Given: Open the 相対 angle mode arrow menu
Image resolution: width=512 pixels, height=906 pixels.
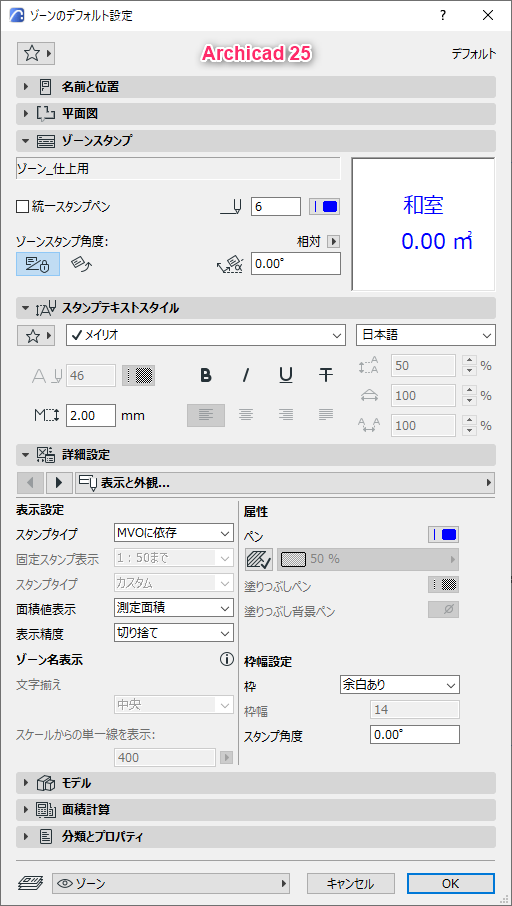Looking at the screenshot, I should 333,242.
